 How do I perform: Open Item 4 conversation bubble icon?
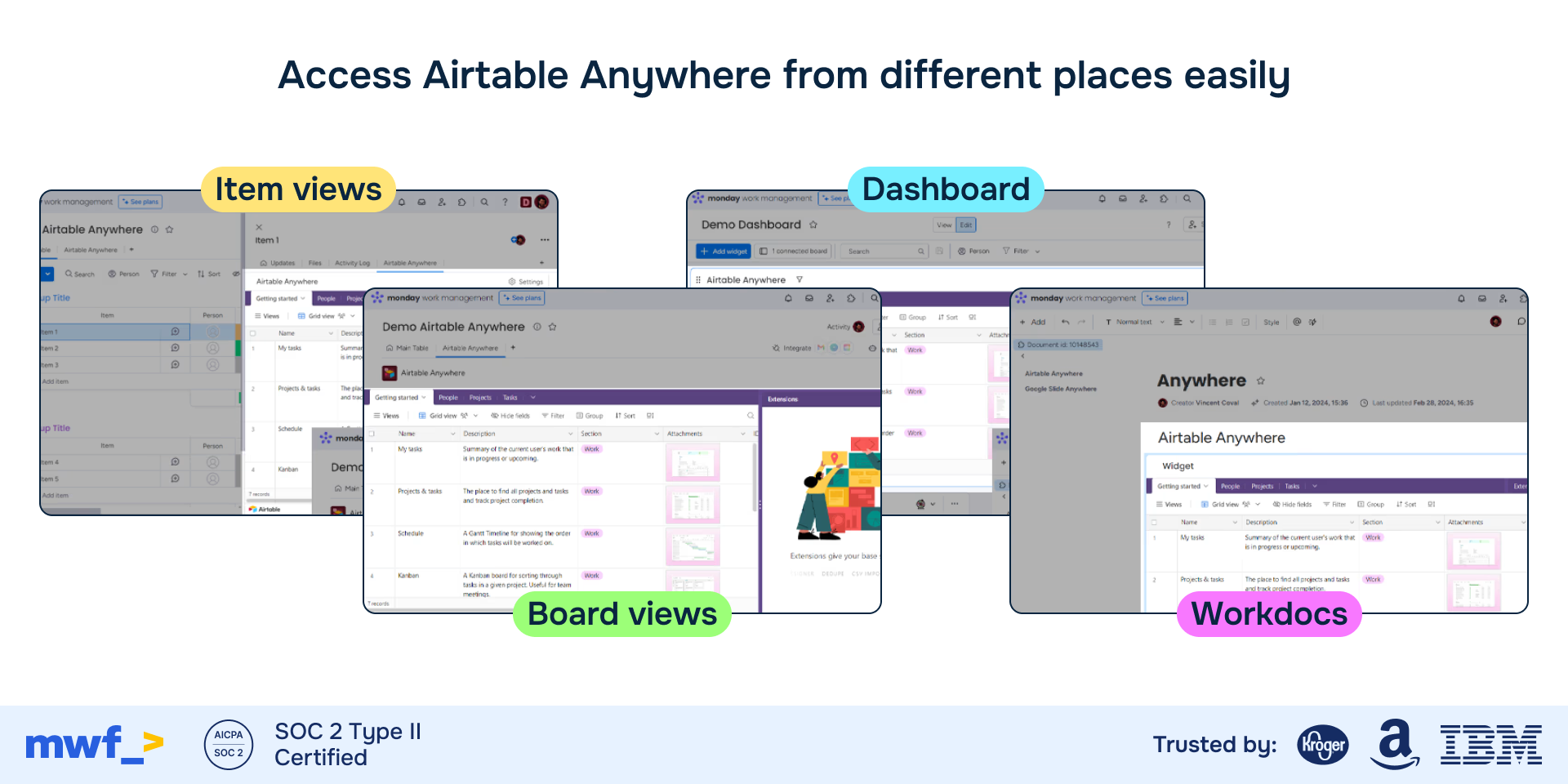pyautogui.click(x=175, y=462)
